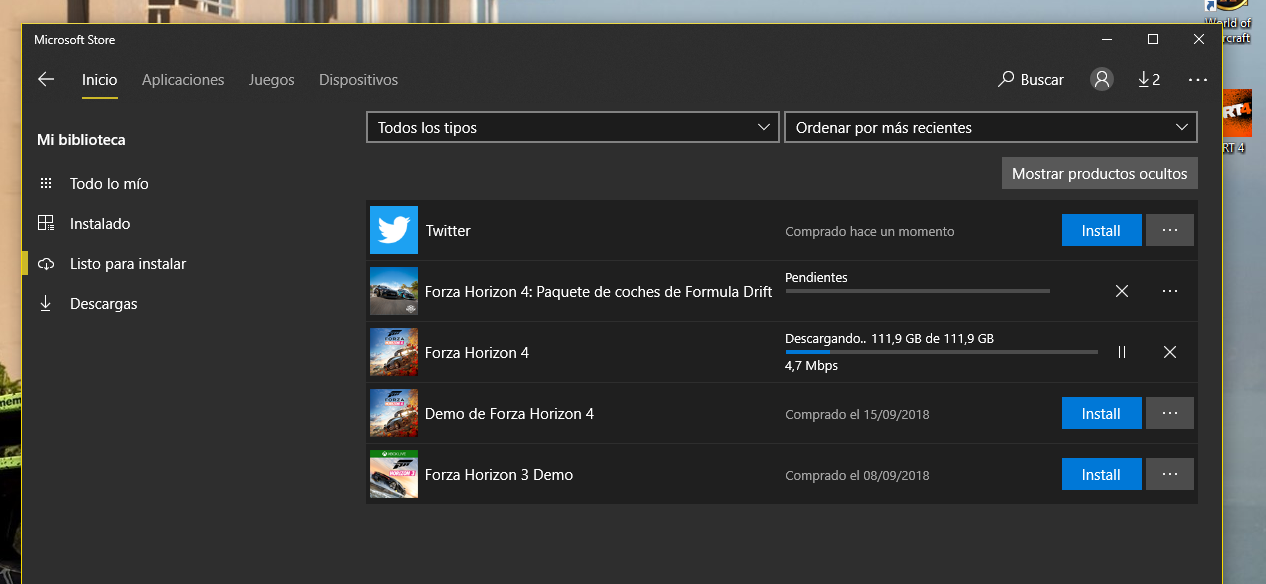The height and width of the screenshot is (584, 1266).
Task: Switch to the Inicio tab
Action: click(x=100, y=80)
